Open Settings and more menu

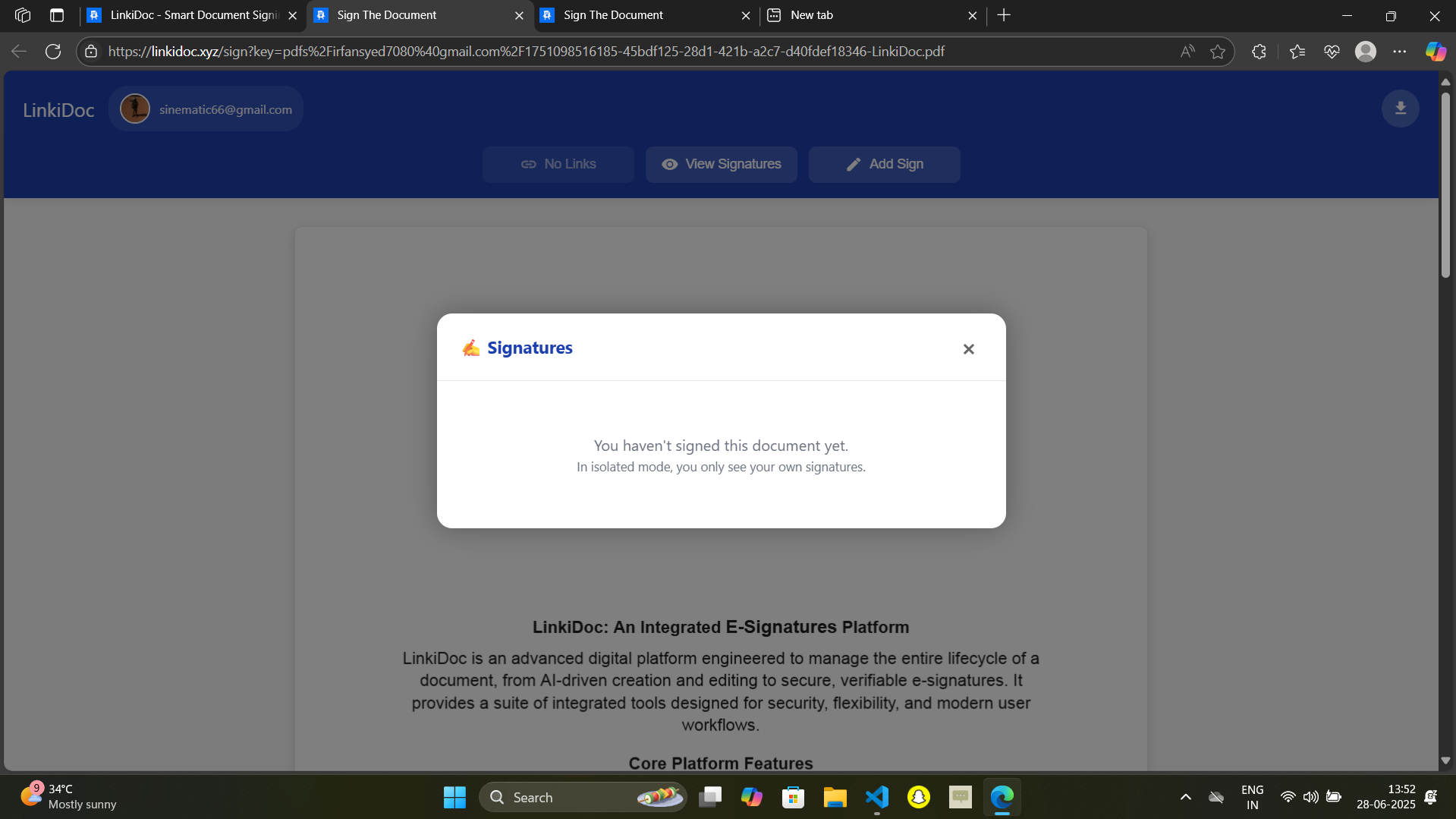(x=1400, y=52)
